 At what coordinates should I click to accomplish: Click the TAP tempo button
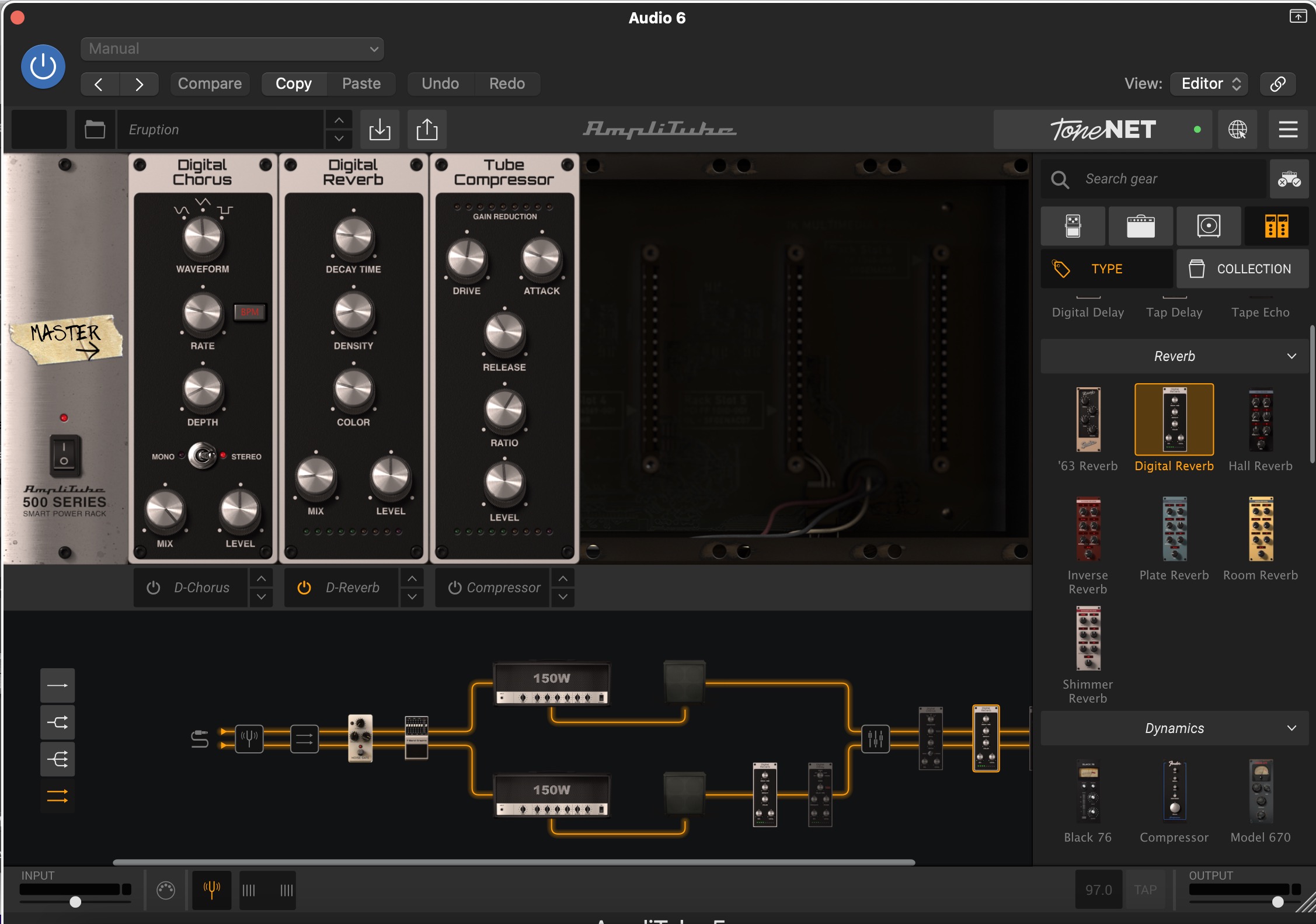coord(1145,890)
